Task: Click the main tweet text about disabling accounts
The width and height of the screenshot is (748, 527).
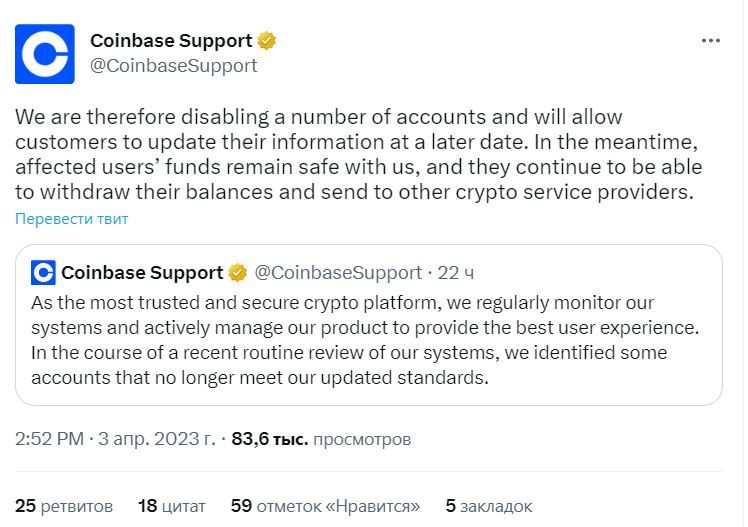Action: tap(358, 155)
